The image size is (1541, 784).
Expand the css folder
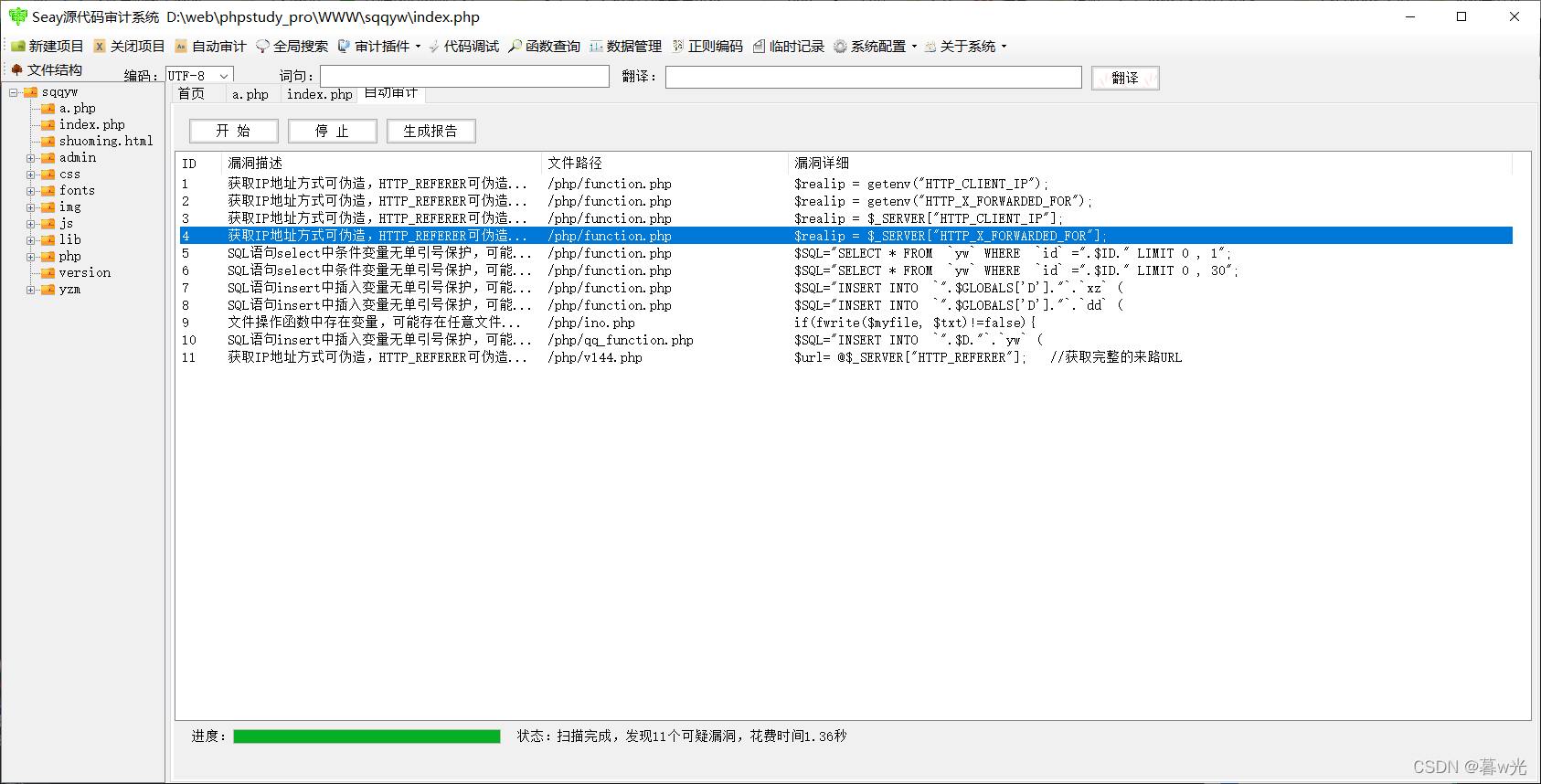pyautogui.click(x=31, y=175)
